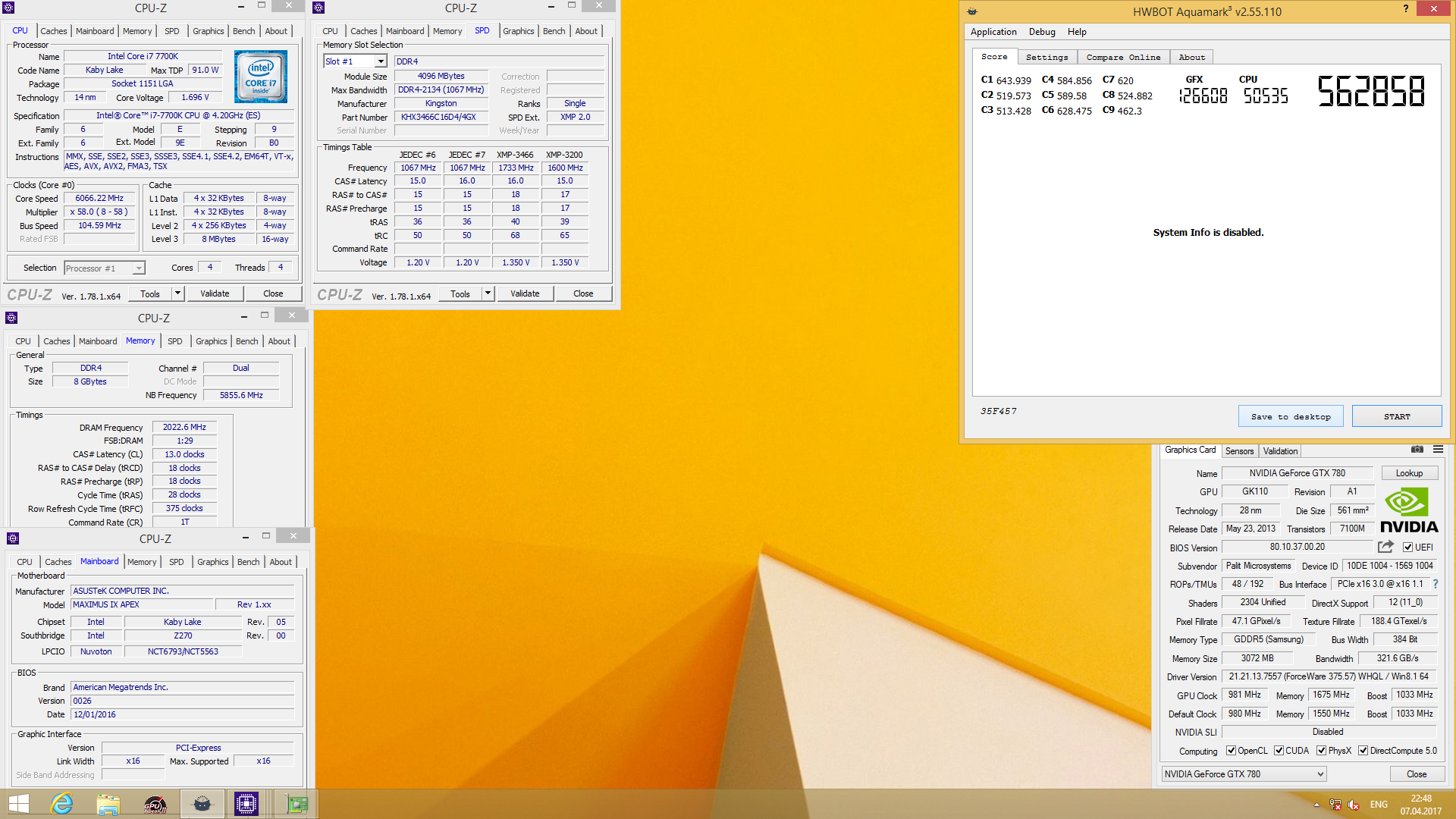Click the GFX score 126608

(x=1203, y=96)
